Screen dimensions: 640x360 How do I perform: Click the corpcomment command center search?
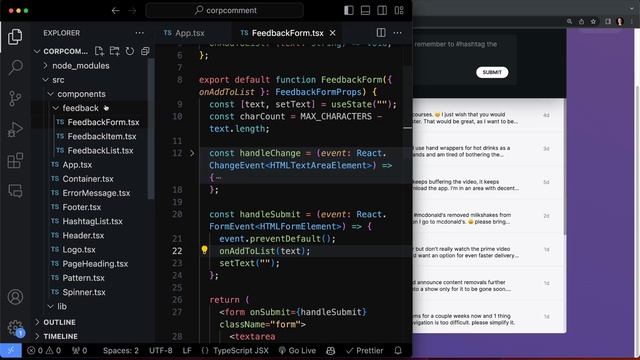point(225,11)
